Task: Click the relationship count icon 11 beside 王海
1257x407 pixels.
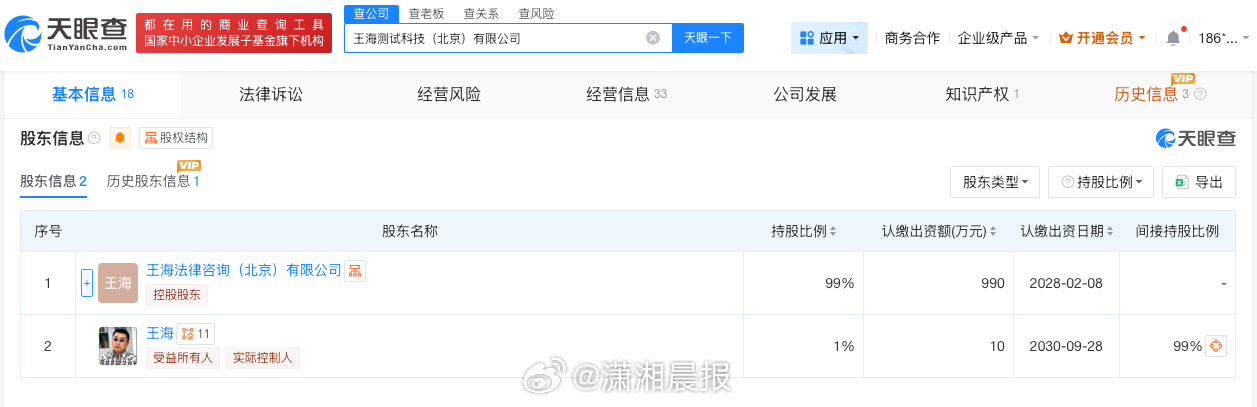Action: tap(196, 333)
